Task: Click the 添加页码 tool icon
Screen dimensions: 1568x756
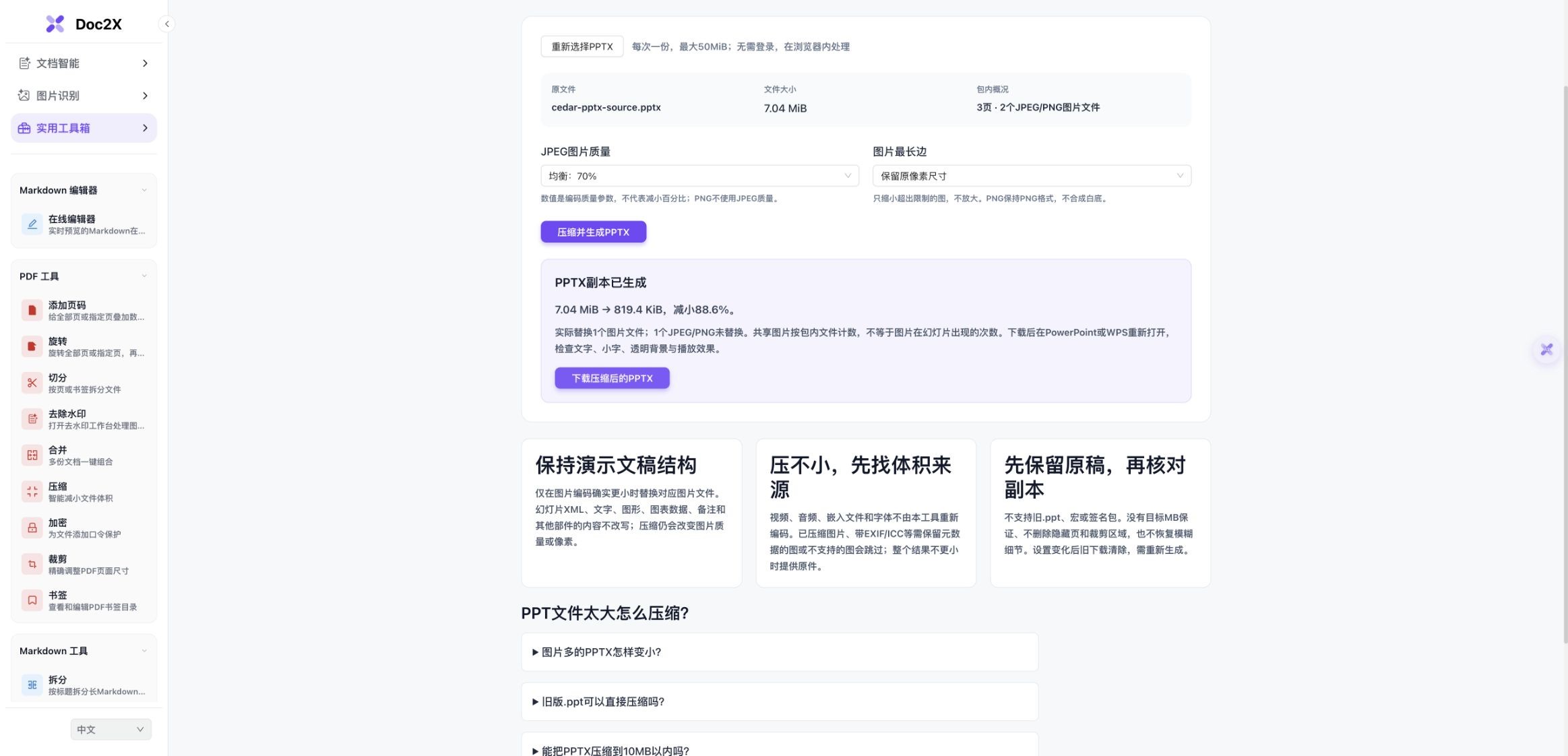Action: tap(32, 311)
